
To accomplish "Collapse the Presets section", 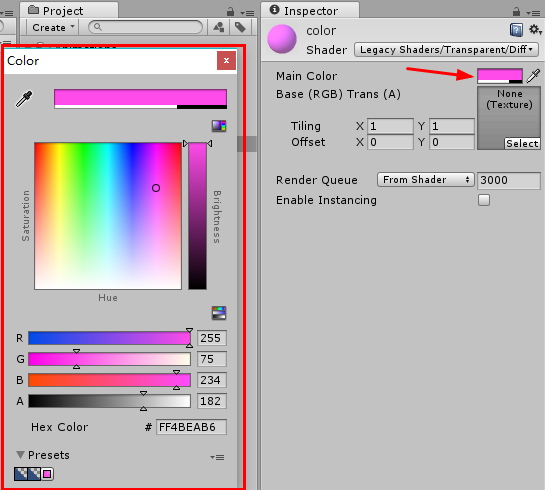I will (x=21, y=455).
